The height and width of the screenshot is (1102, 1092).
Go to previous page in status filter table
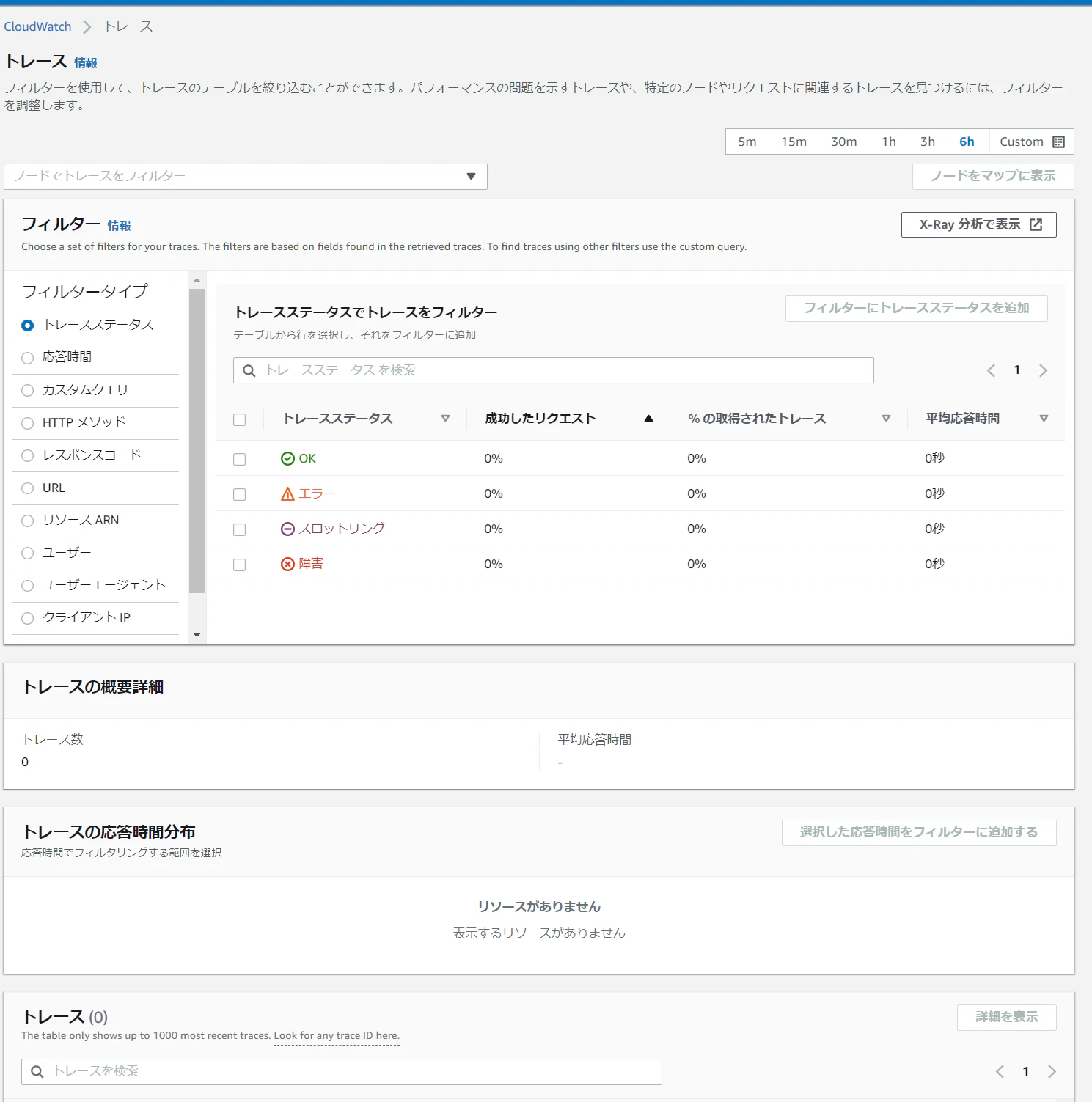[x=991, y=370]
